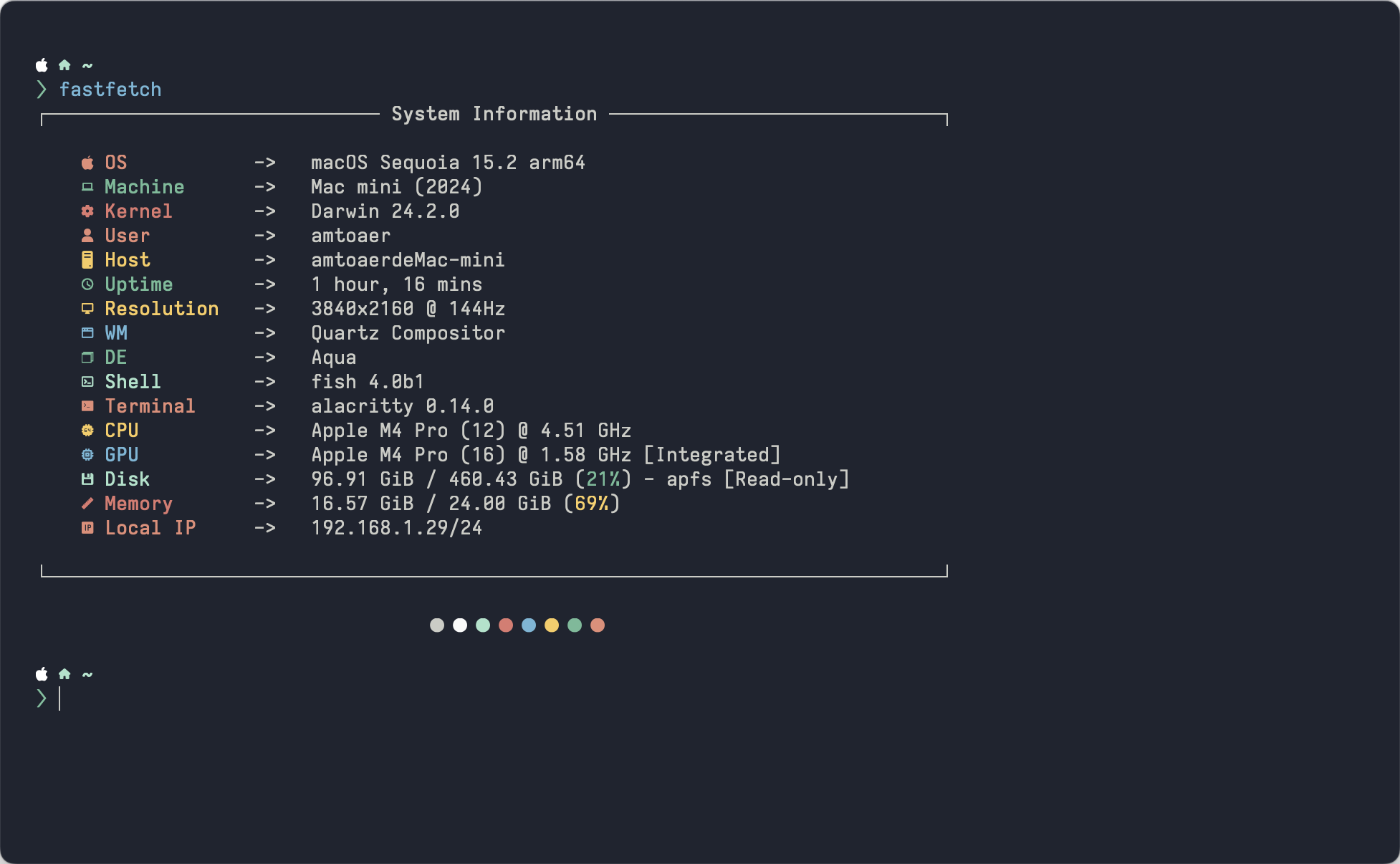Image resolution: width=1400 pixels, height=864 pixels.
Task: Click the Local IP label
Action: (x=150, y=528)
